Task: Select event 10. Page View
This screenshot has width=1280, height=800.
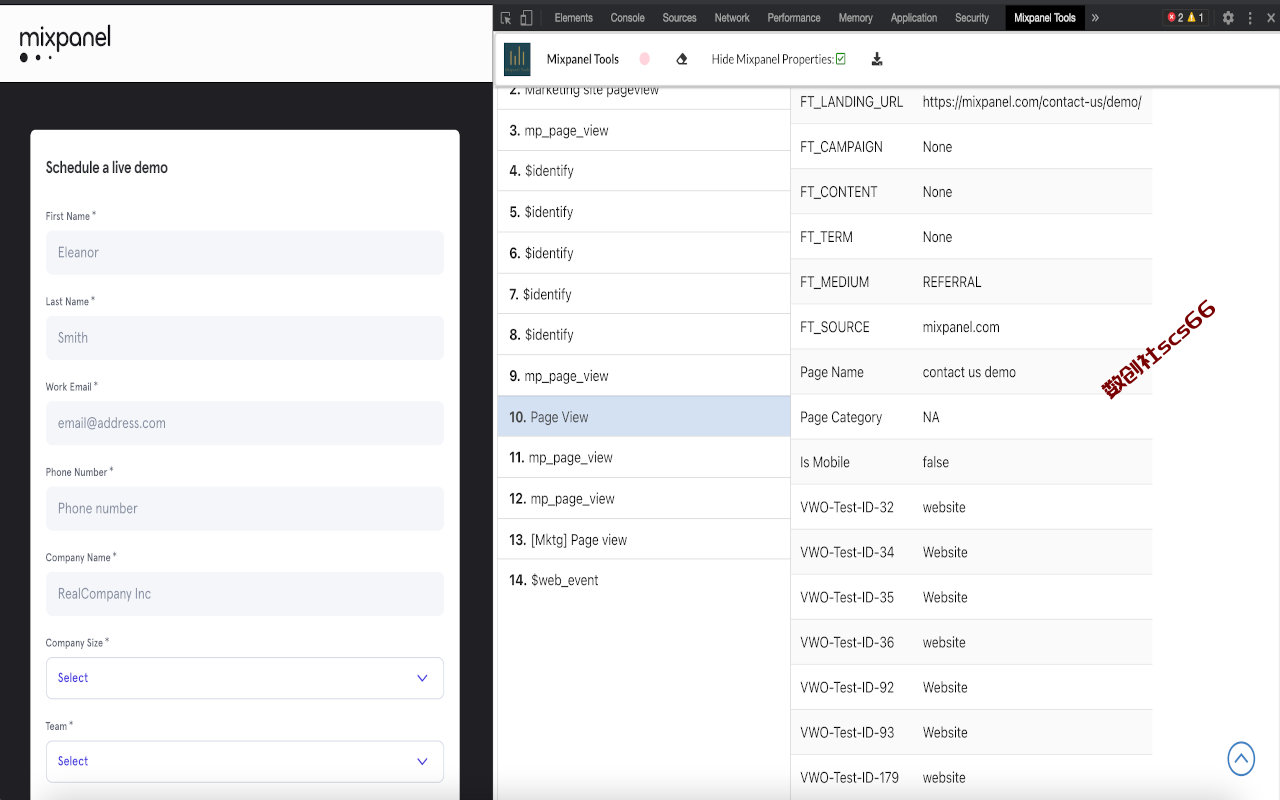Action: 644,417
